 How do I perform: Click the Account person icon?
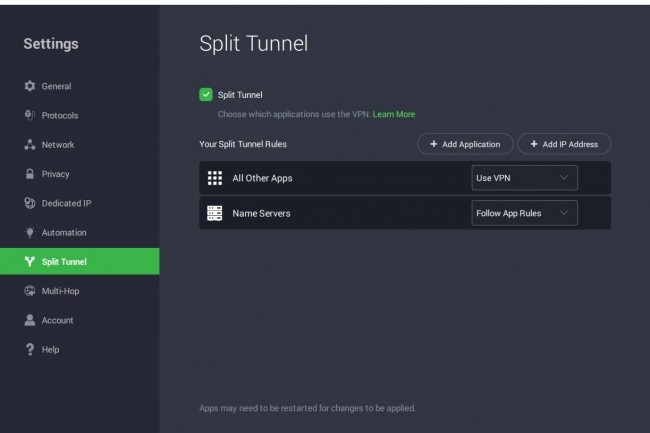tap(30, 320)
